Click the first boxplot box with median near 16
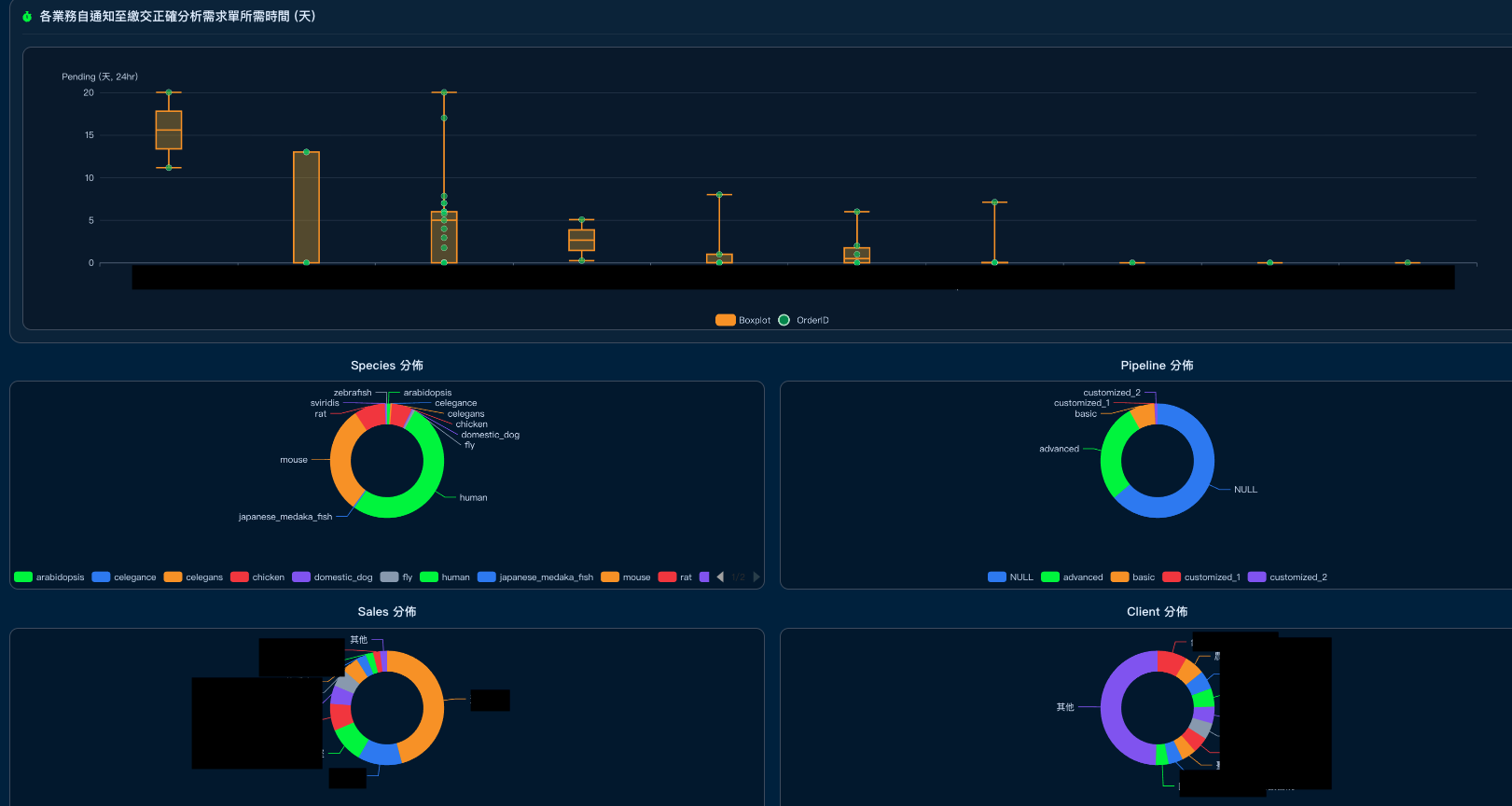The image size is (1512, 806). 169,130
